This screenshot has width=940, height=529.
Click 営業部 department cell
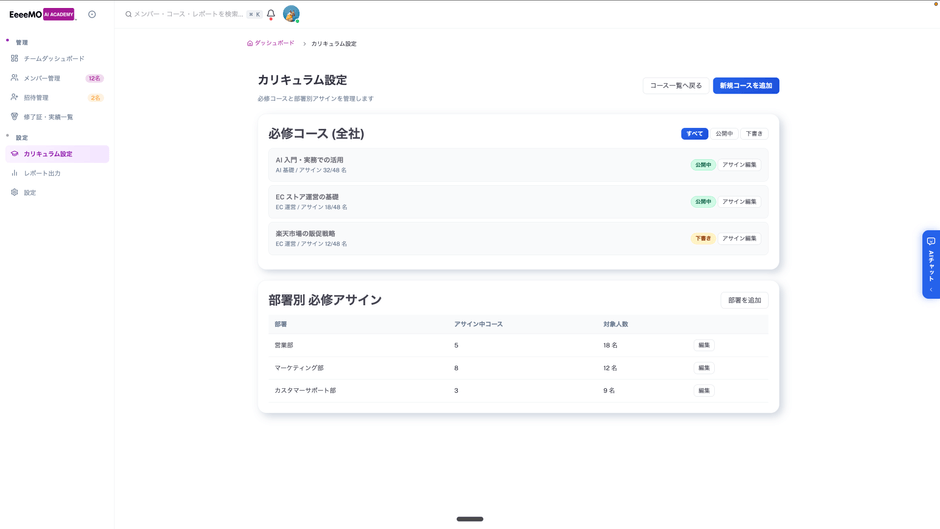284,345
